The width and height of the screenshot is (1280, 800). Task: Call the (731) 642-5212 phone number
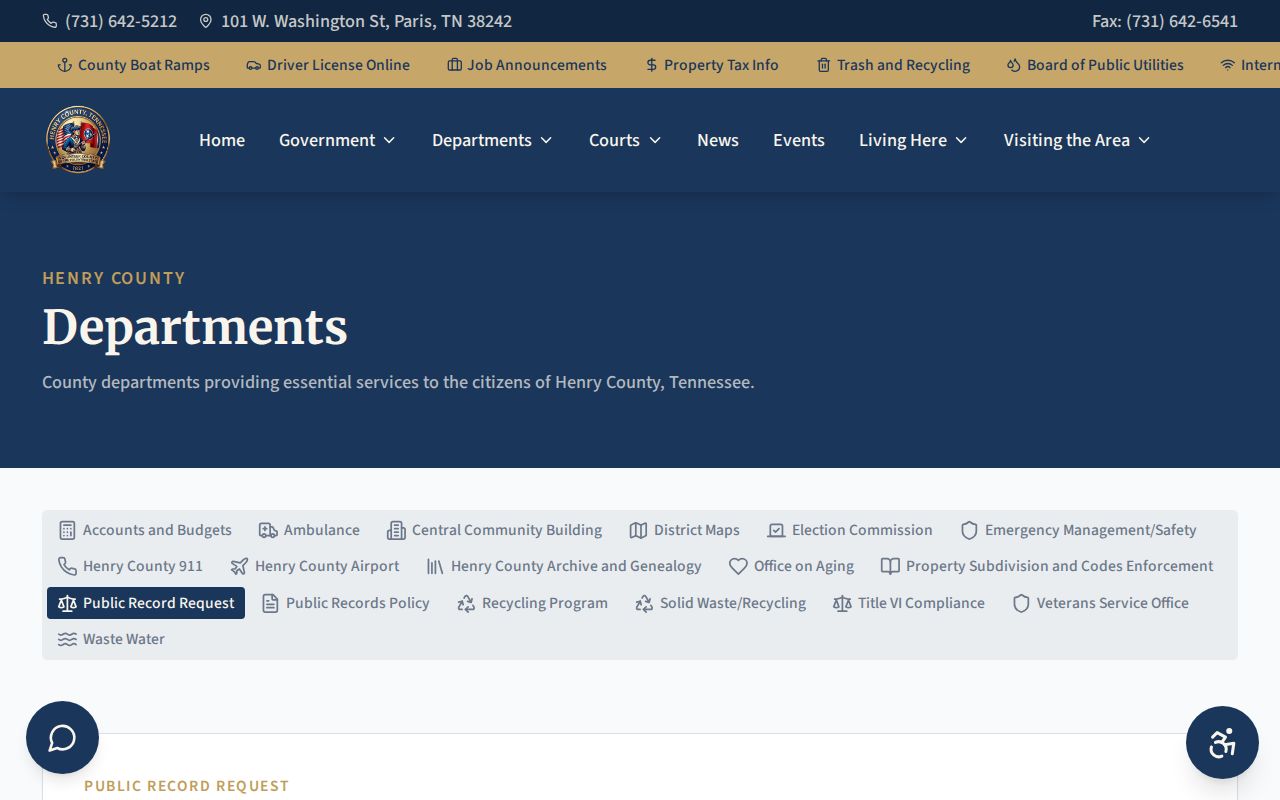pos(121,21)
